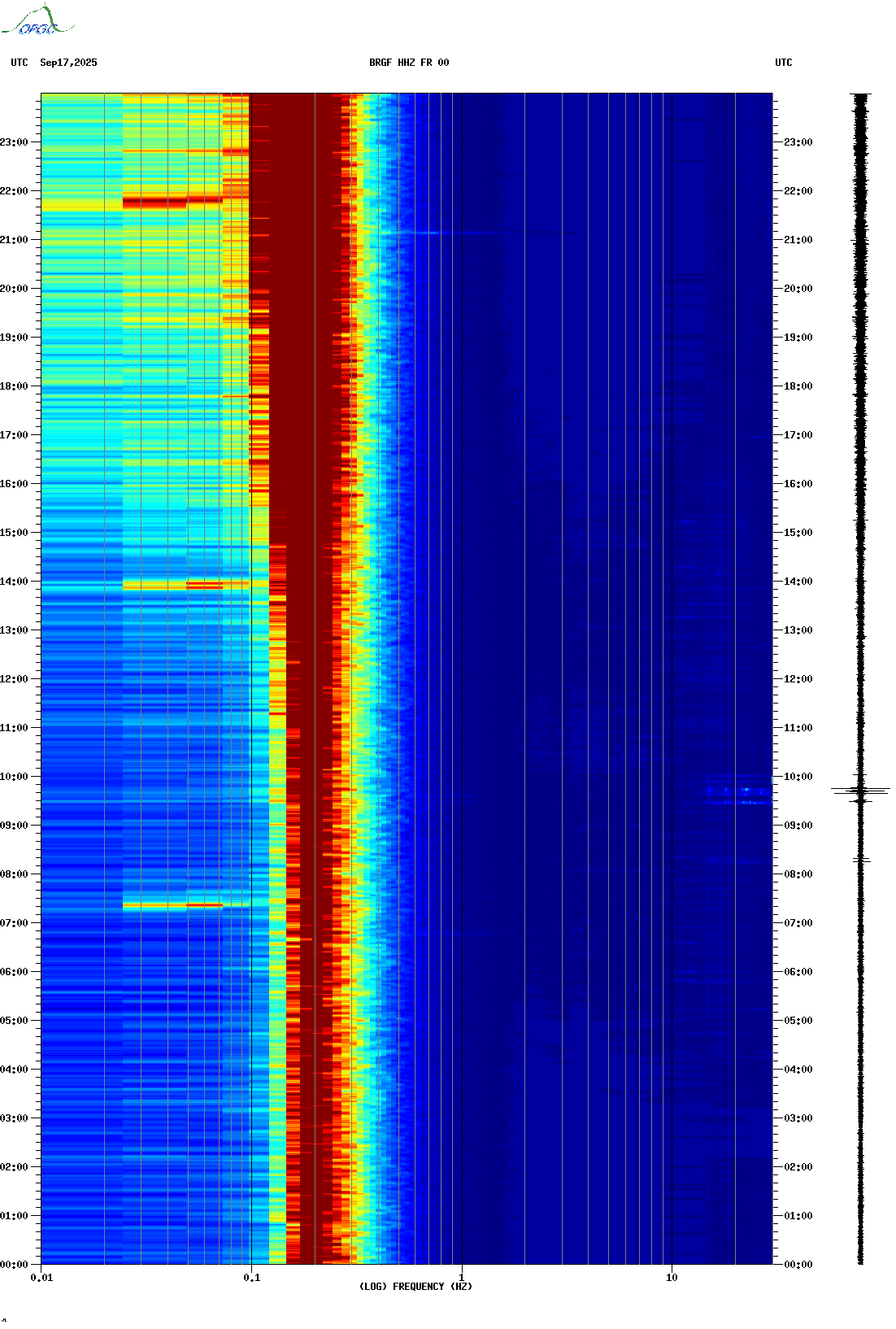Click the 0.01 frequency axis label
This screenshot has height=1329, width=896.
(x=42, y=1278)
